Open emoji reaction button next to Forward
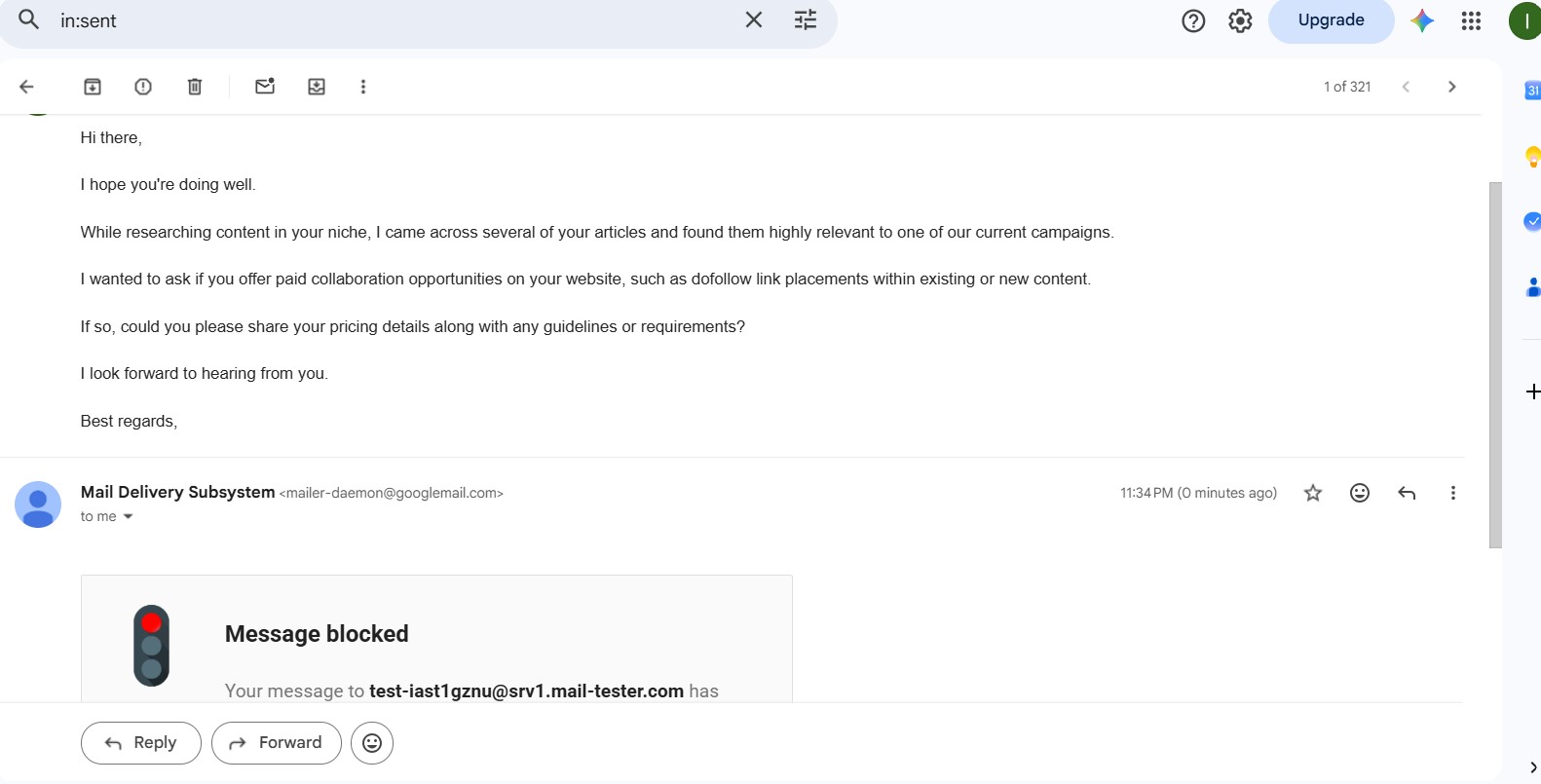 372,743
